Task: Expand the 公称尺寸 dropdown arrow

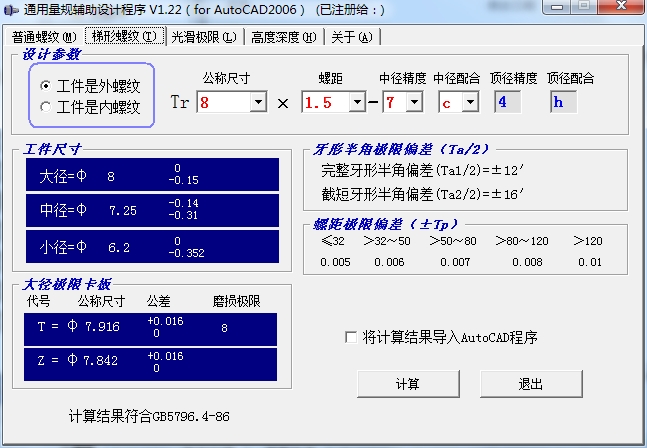Action: 258,101
